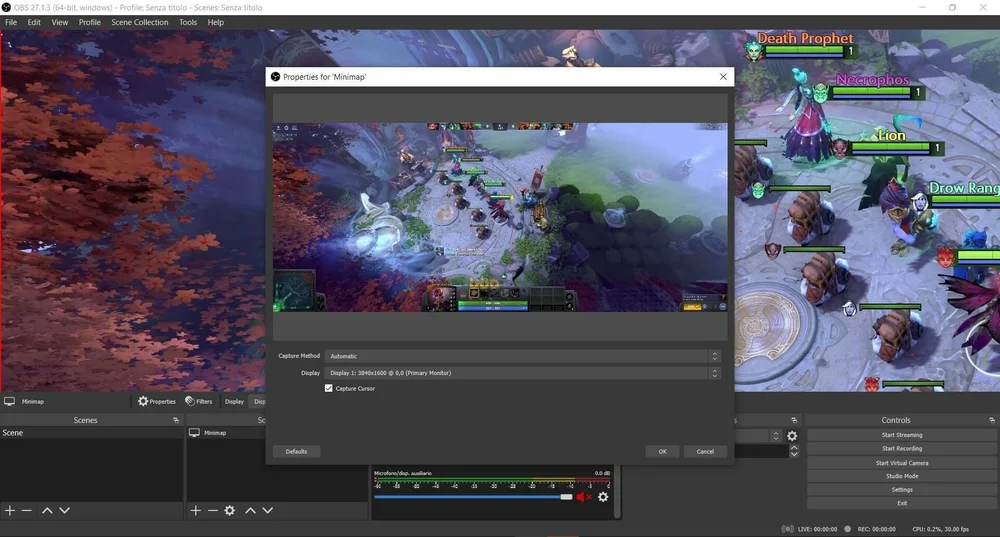Open the scene transition type dropdown

[x=758, y=436]
